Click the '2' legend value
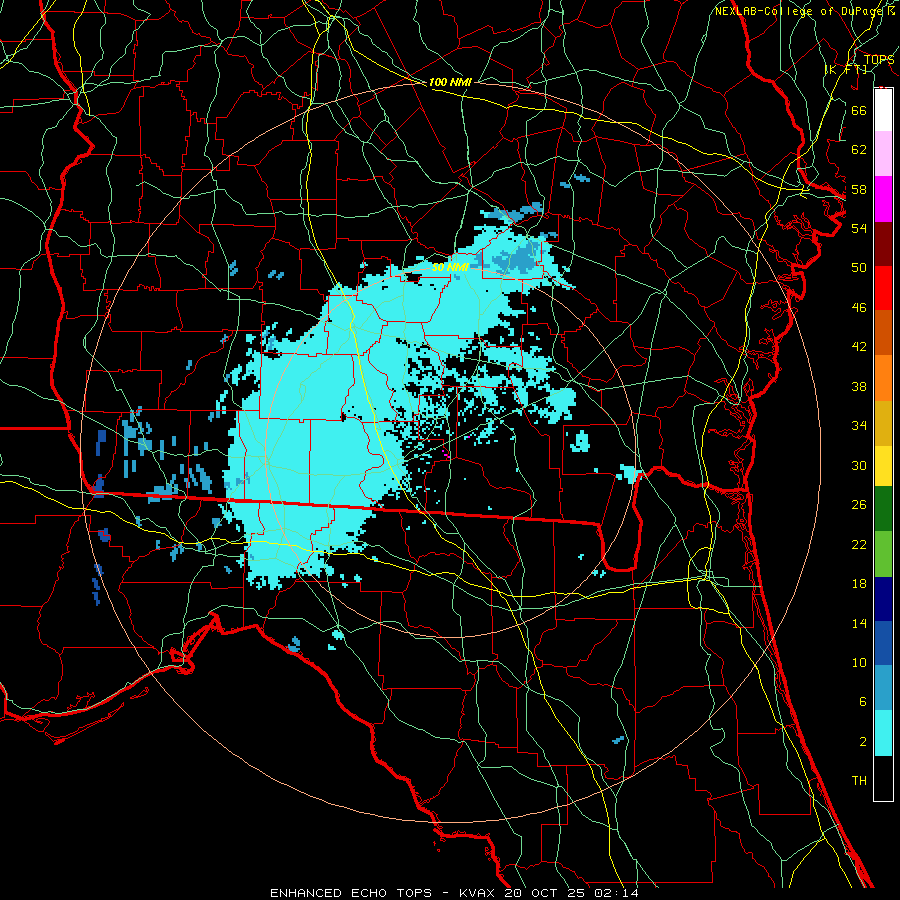Image resolution: width=900 pixels, height=900 pixels. tap(862, 742)
